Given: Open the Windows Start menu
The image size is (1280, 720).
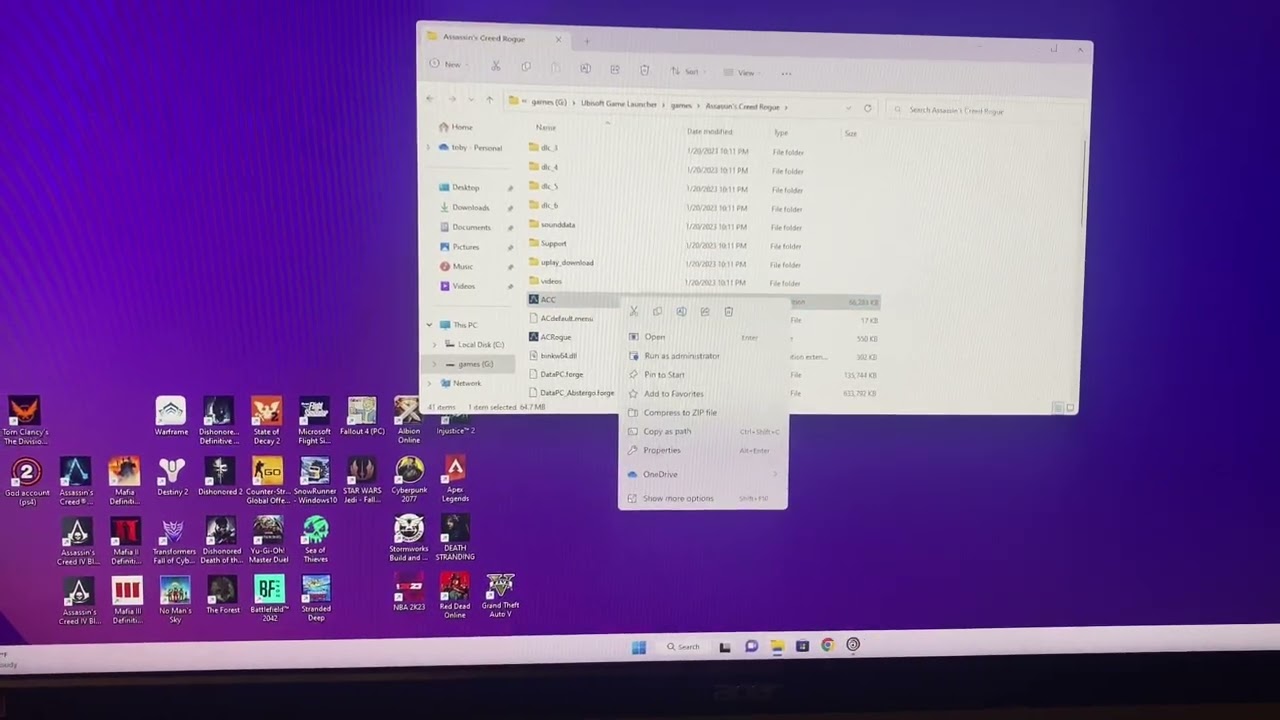Looking at the screenshot, I should tap(639, 647).
